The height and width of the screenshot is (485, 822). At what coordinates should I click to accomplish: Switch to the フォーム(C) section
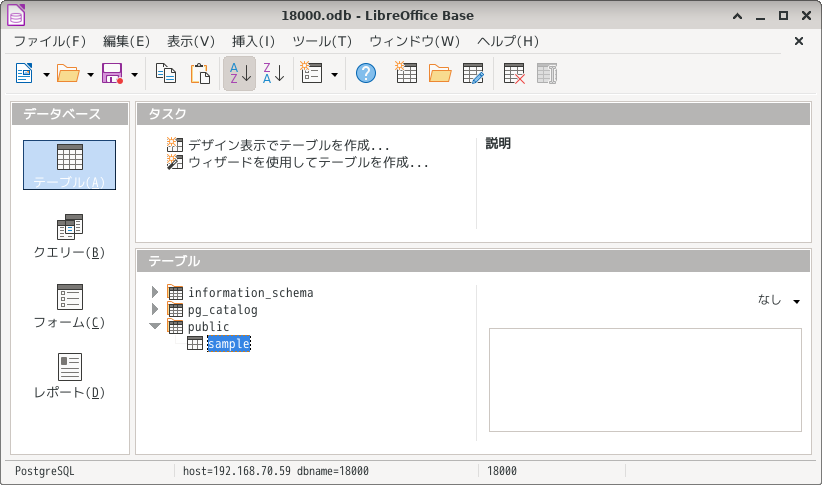point(69,307)
